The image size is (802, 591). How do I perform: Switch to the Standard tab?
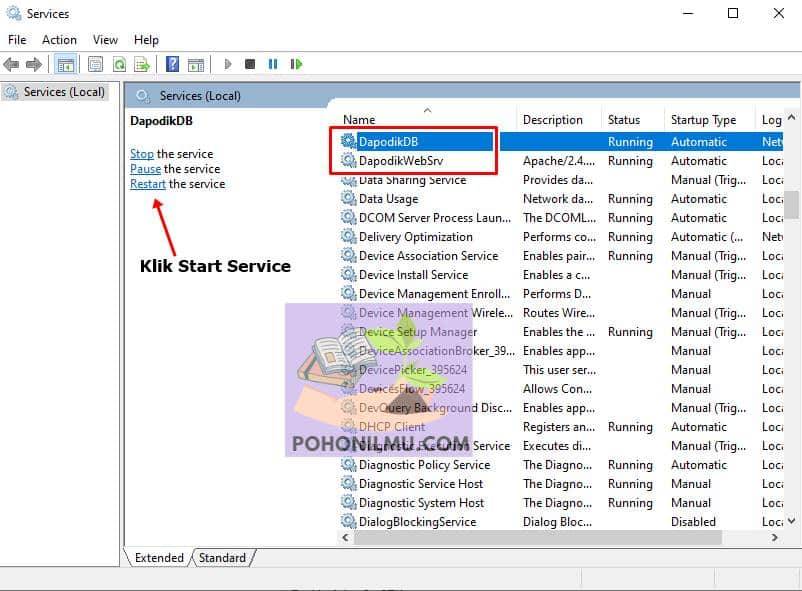click(x=222, y=558)
